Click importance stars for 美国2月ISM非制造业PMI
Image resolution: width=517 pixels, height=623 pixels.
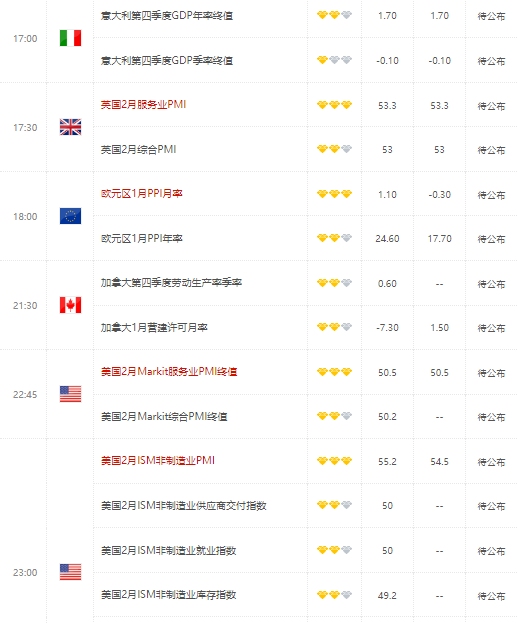[334, 461]
